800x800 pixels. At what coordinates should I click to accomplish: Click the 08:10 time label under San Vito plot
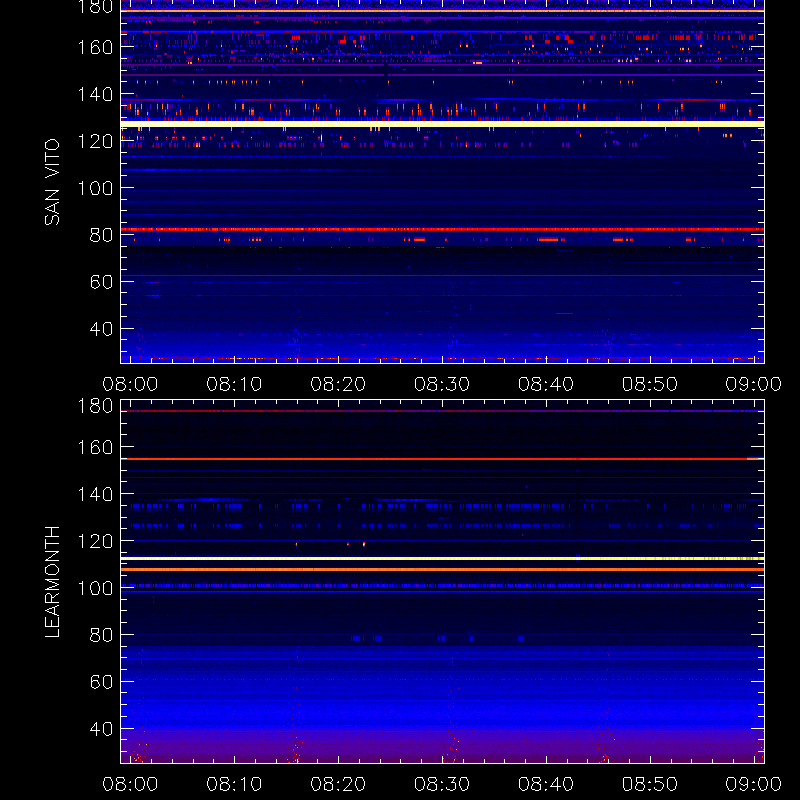point(234,384)
